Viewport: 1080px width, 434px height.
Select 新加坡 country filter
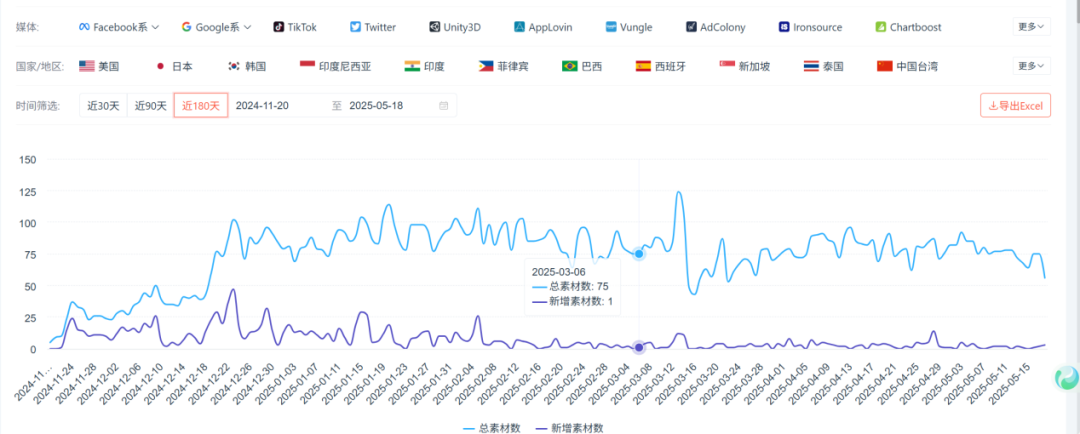pos(745,67)
